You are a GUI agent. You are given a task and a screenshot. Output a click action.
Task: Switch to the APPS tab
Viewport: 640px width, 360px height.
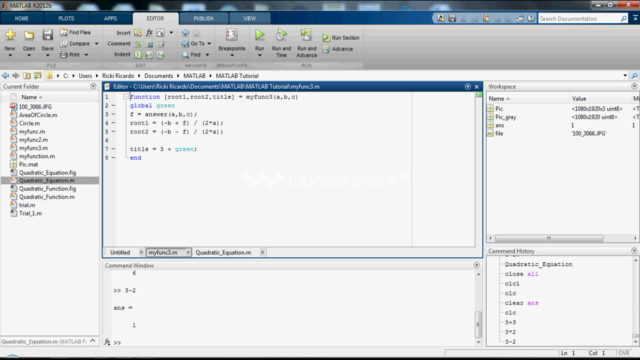[x=110, y=18]
